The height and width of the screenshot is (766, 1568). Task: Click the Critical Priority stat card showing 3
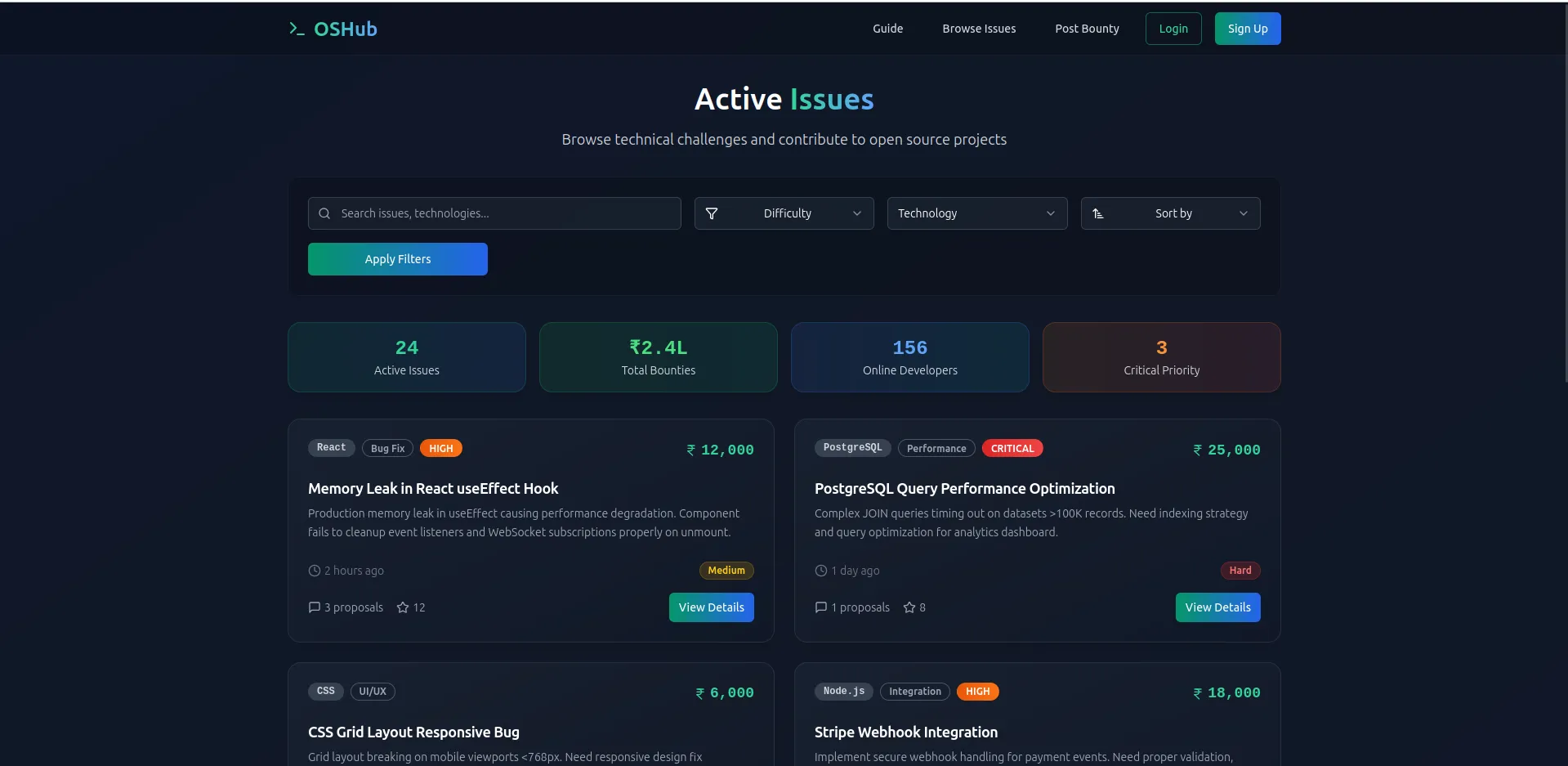pyautogui.click(x=1161, y=356)
